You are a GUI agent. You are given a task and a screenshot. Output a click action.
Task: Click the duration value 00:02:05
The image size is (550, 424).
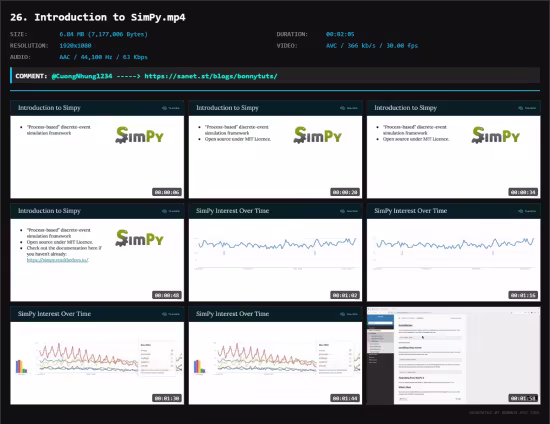[340, 34]
